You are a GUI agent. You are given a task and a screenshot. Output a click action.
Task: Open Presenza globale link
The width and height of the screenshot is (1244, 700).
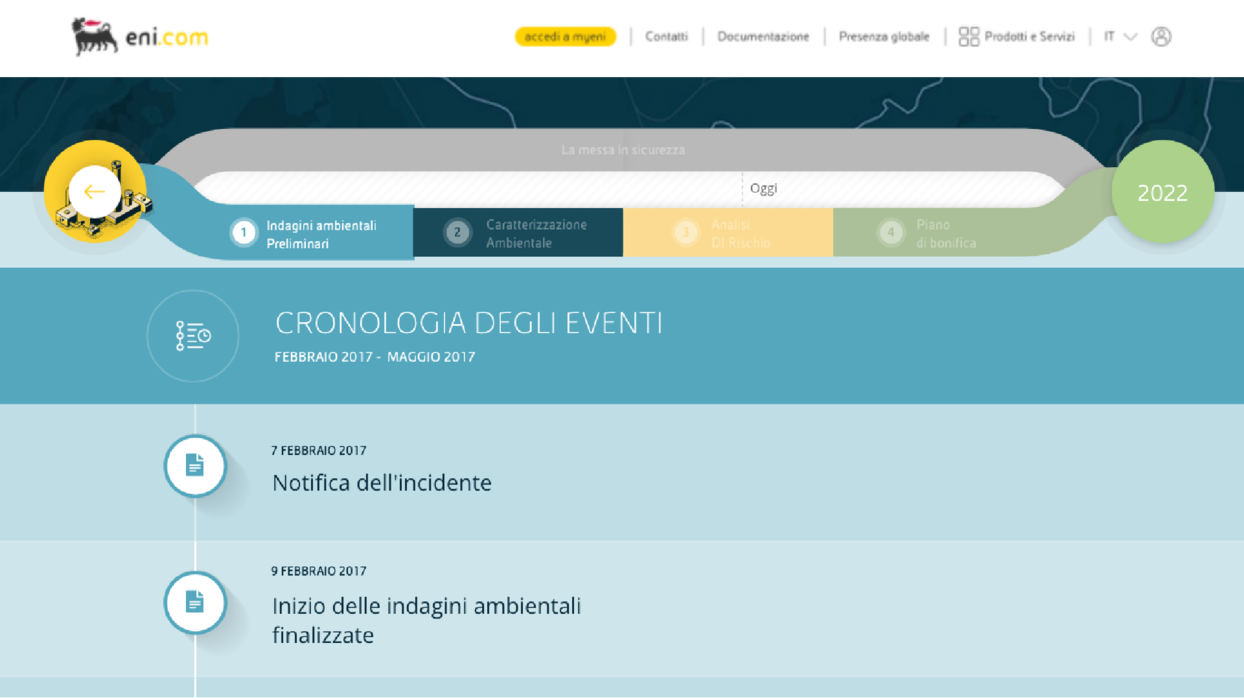(x=884, y=37)
